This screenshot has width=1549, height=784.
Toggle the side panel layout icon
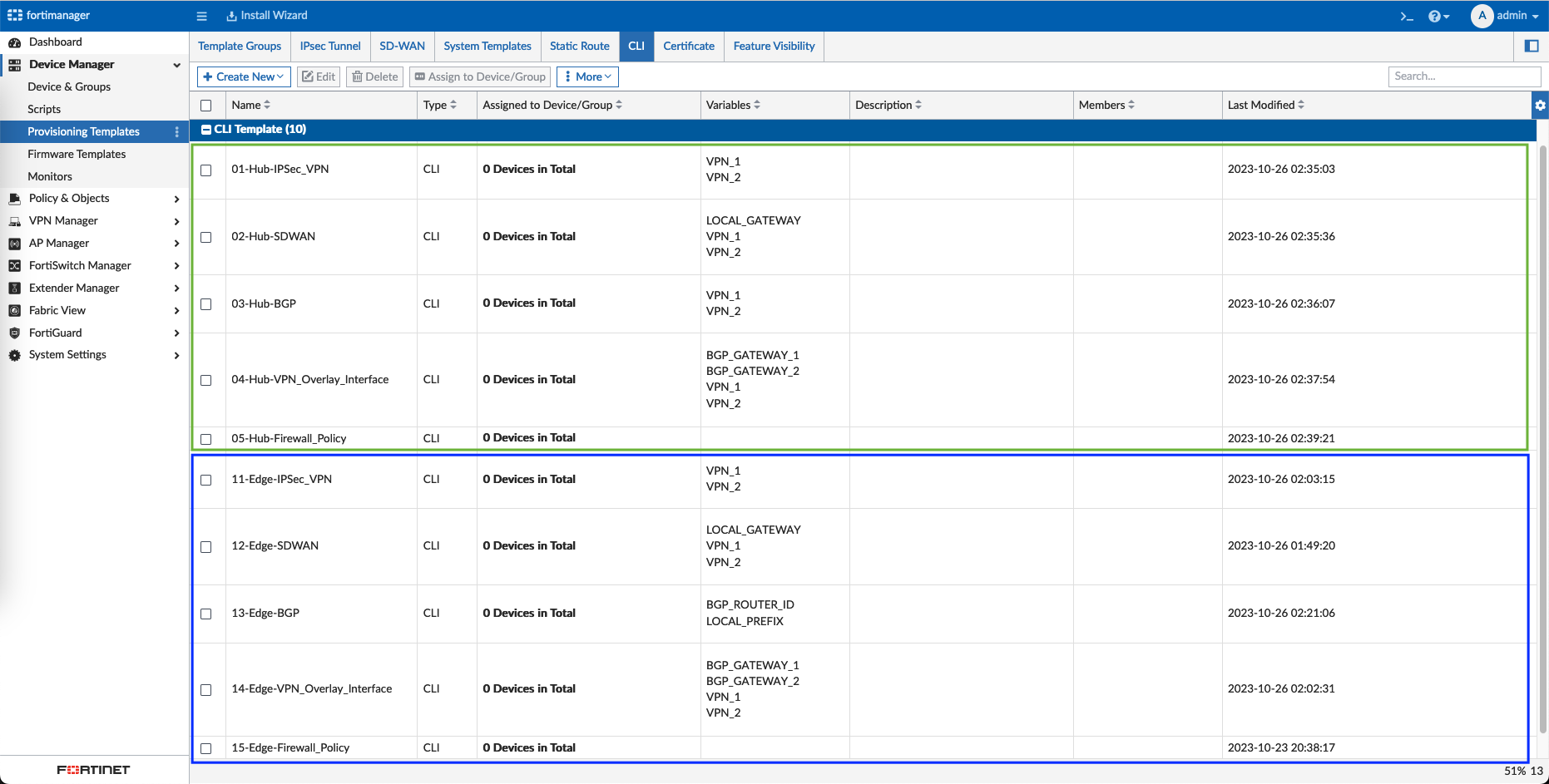pyautogui.click(x=1532, y=47)
